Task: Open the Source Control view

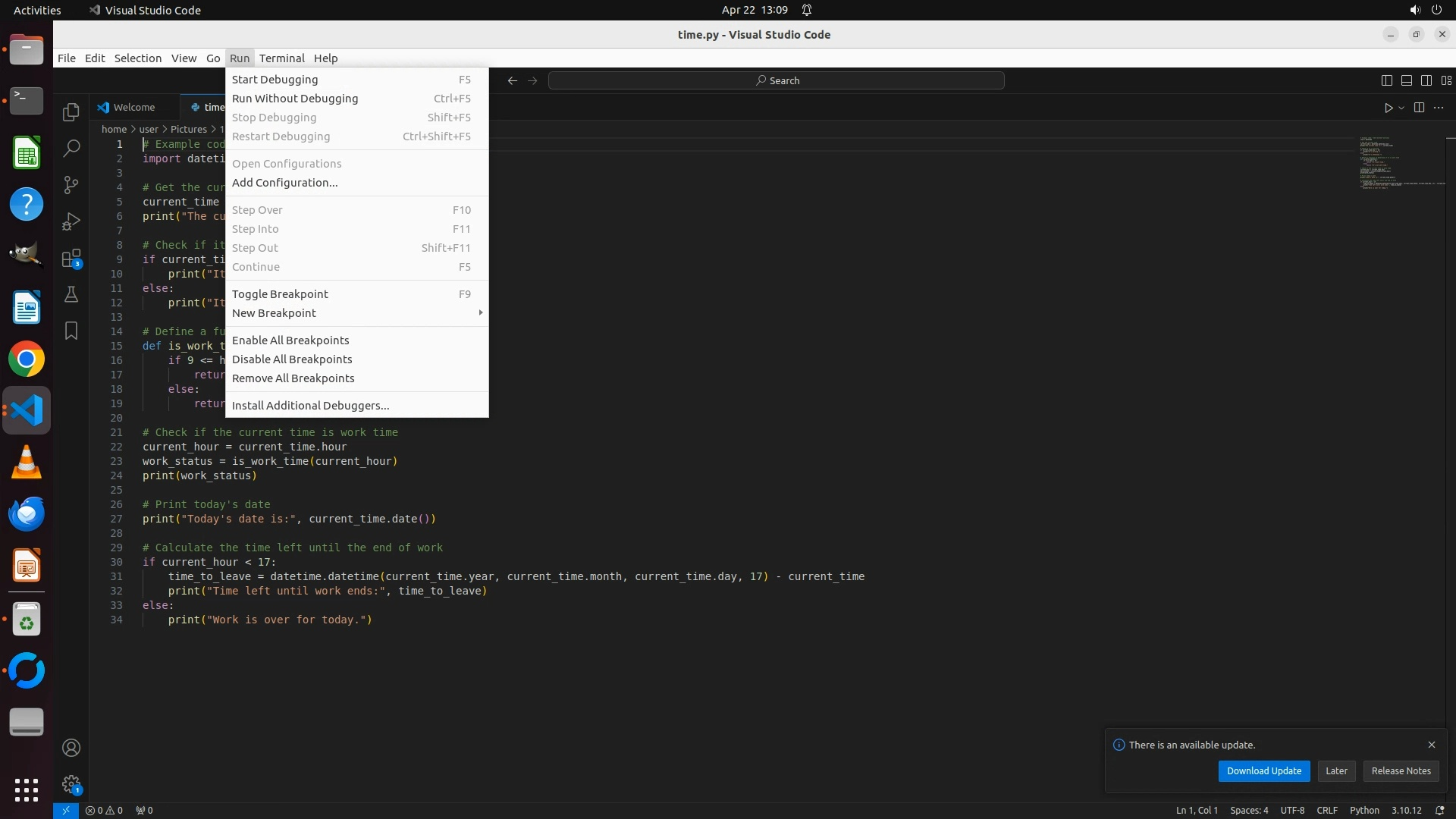Action: (71, 185)
